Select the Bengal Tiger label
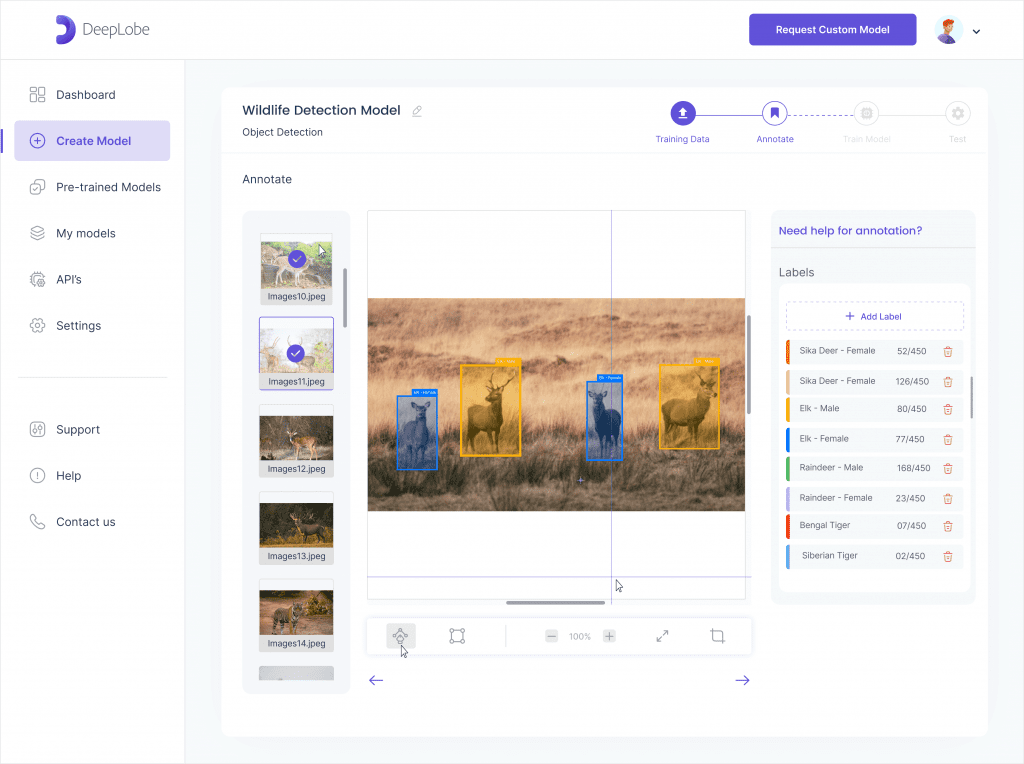The height and width of the screenshot is (764, 1024). click(x=874, y=526)
